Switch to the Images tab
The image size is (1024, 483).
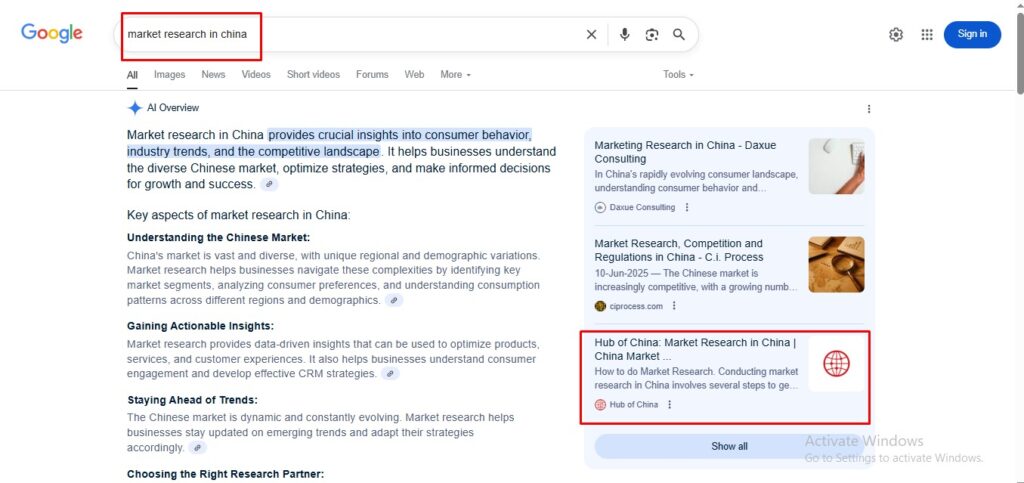click(169, 74)
